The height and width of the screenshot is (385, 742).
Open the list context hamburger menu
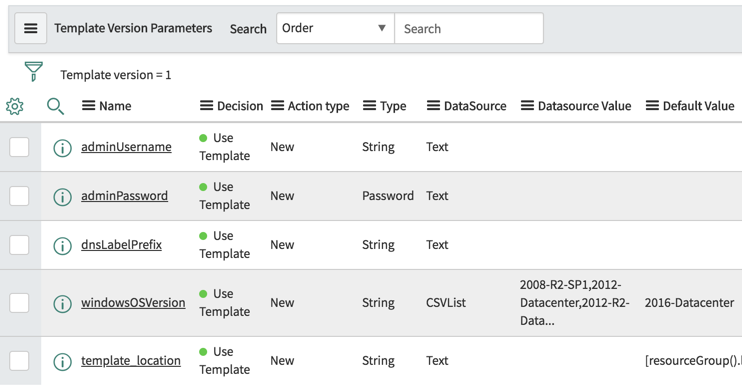pyautogui.click(x=31, y=28)
